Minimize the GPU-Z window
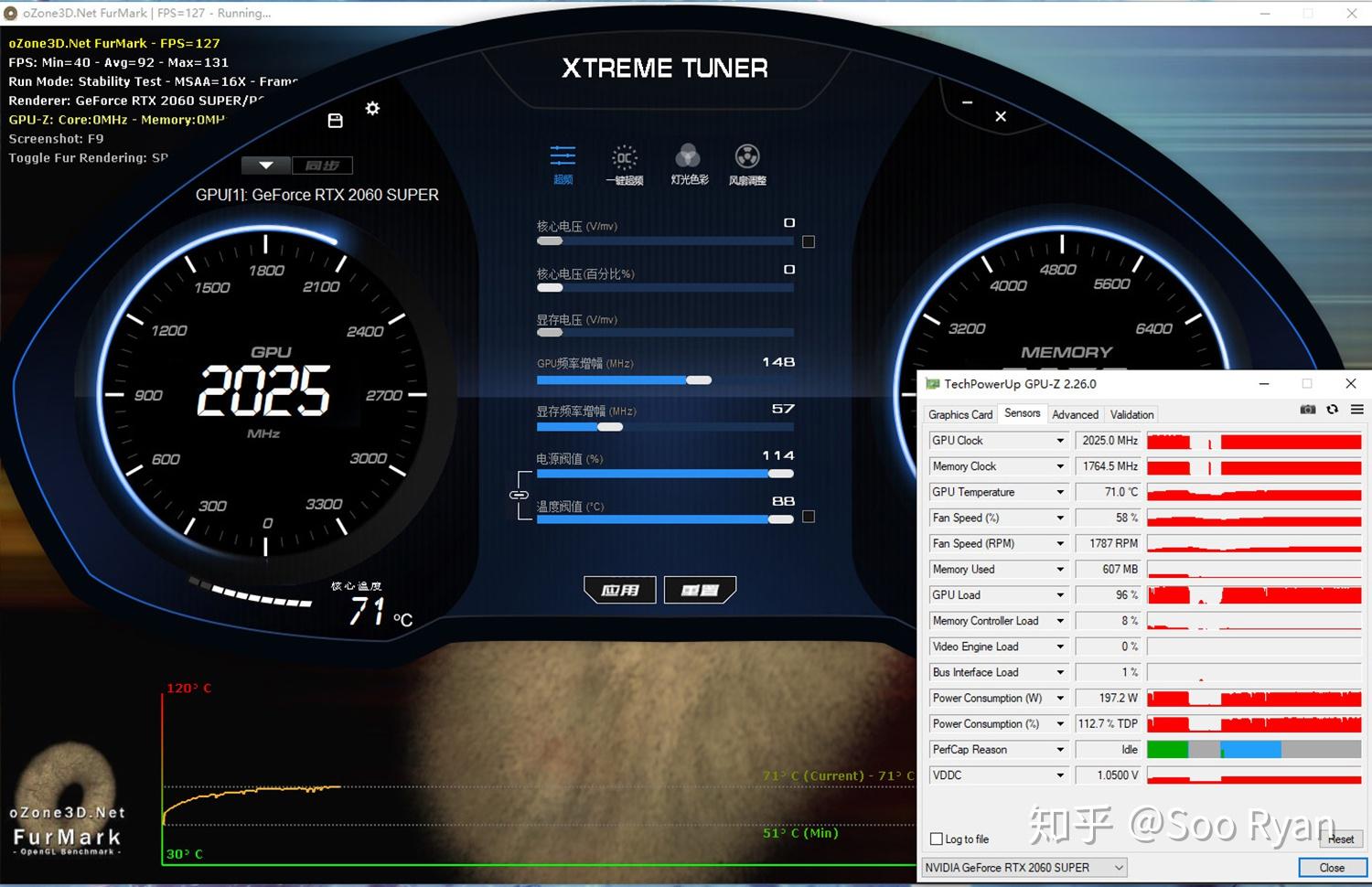Image resolution: width=1372 pixels, height=887 pixels. pyautogui.click(x=1264, y=384)
